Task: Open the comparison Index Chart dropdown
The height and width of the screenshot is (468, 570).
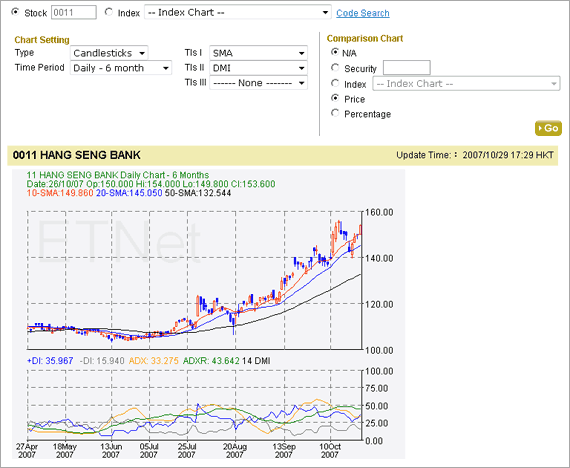Action: pyautogui.click(x=466, y=84)
